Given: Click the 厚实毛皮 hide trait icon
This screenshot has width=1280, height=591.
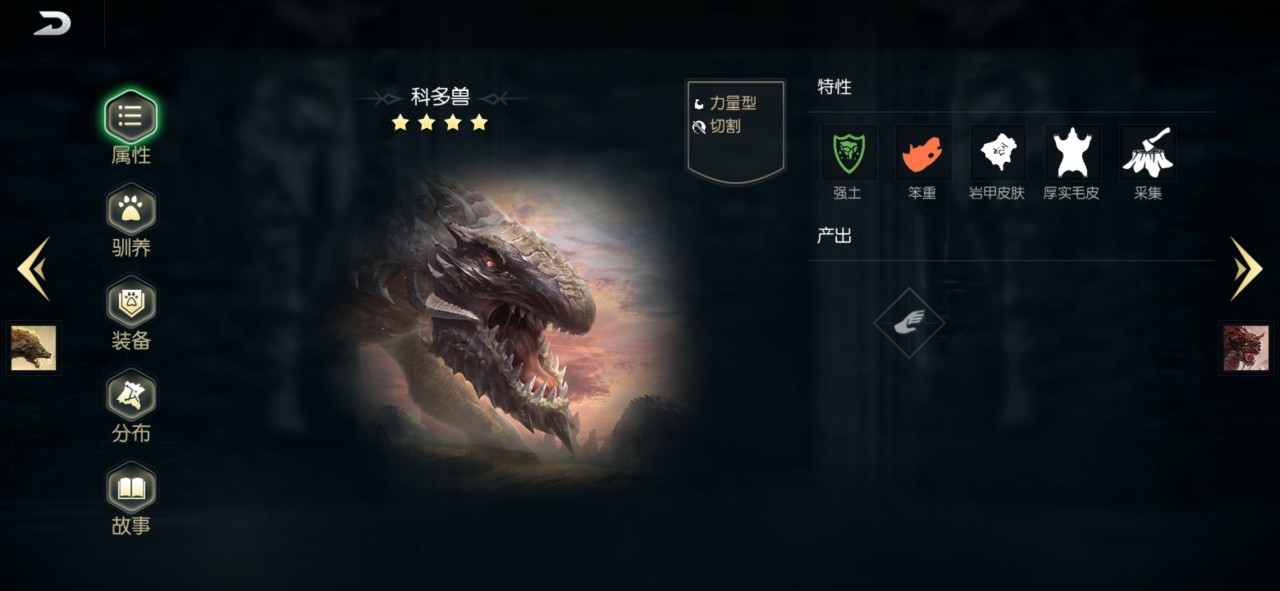Looking at the screenshot, I should click(x=1072, y=153).
